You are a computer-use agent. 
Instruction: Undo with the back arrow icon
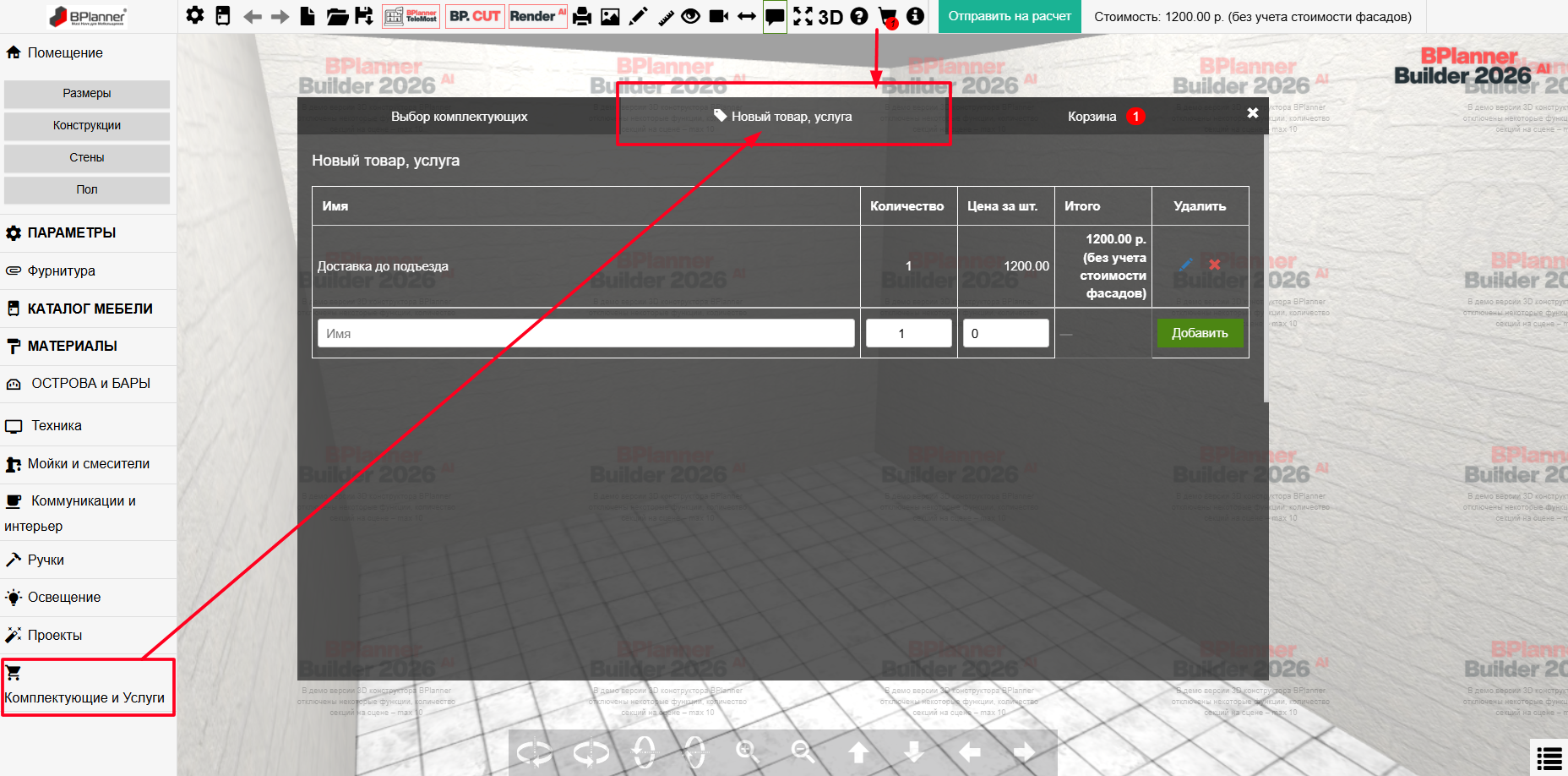[252, 16]
